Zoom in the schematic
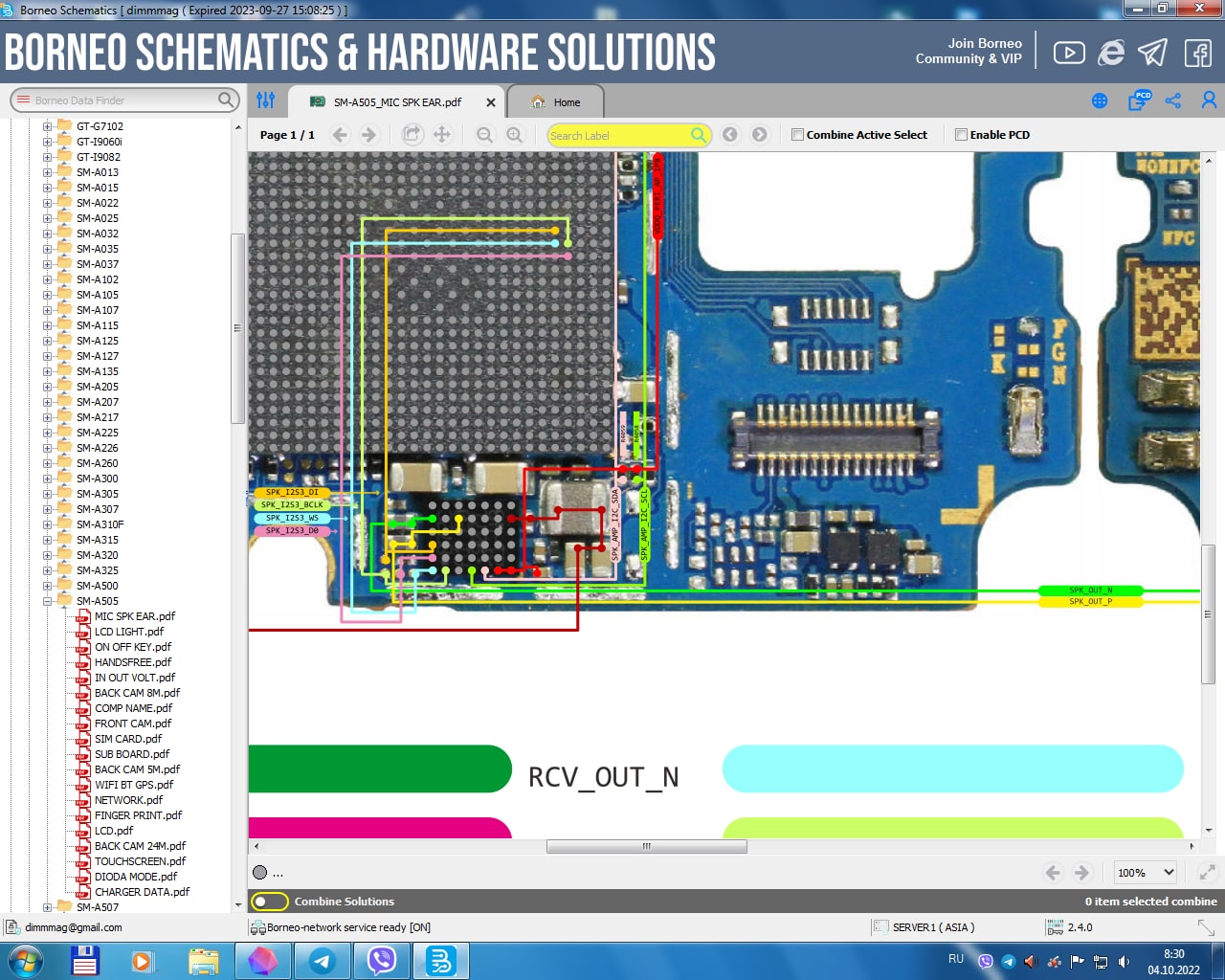Screen dimensions: 1225x980 [515, 135]
